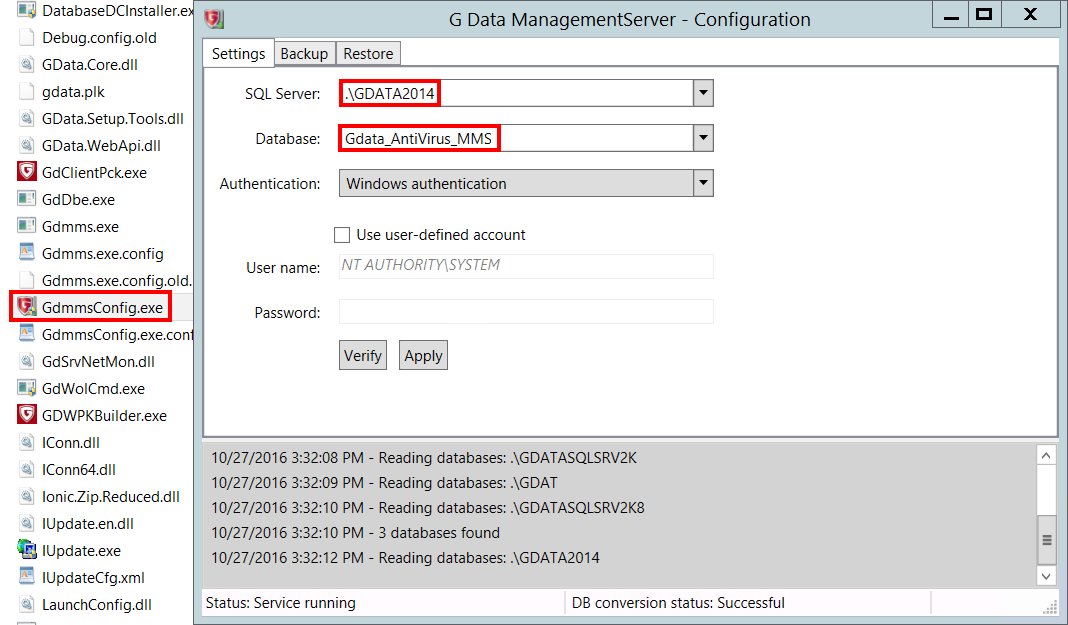Open the Restore tab
This screenshot has width=1068, height=625.
pyautogui.click(x=368, y=53)
